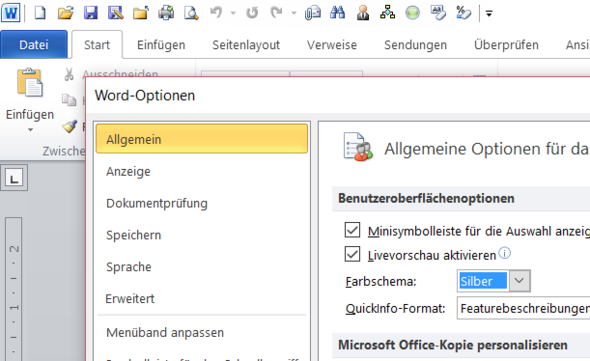Click the folder with arrow icon
The height and width of the screenshot is (361, 590).
pyautogui.click(x=141, y=13)
